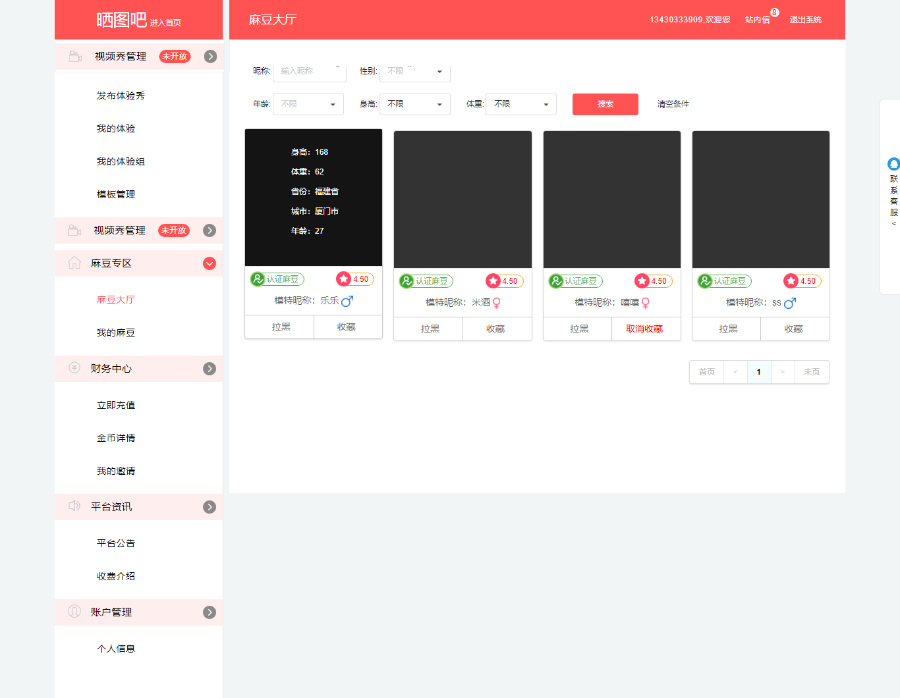This screenshot has height=698, width=900.
Task: Click the 4.50 star rating on 米酒's card
Action: tap(504, 281)
